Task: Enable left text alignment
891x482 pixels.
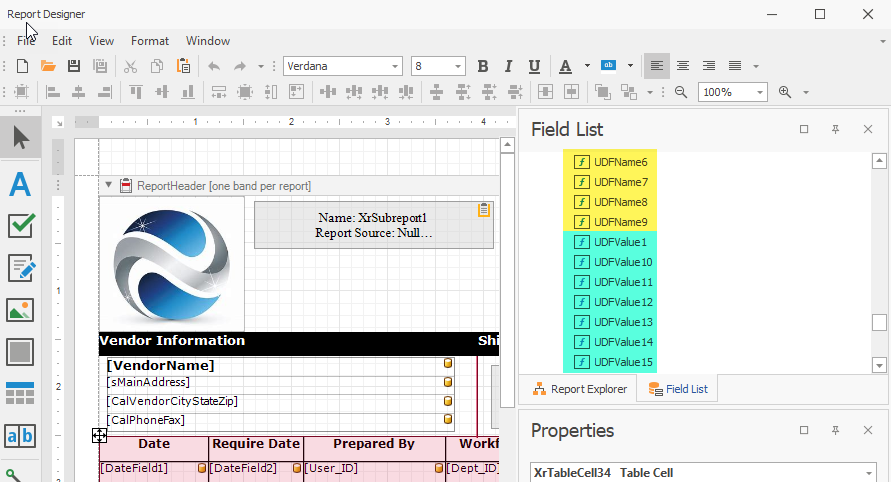Action: [x=657, y=66]
